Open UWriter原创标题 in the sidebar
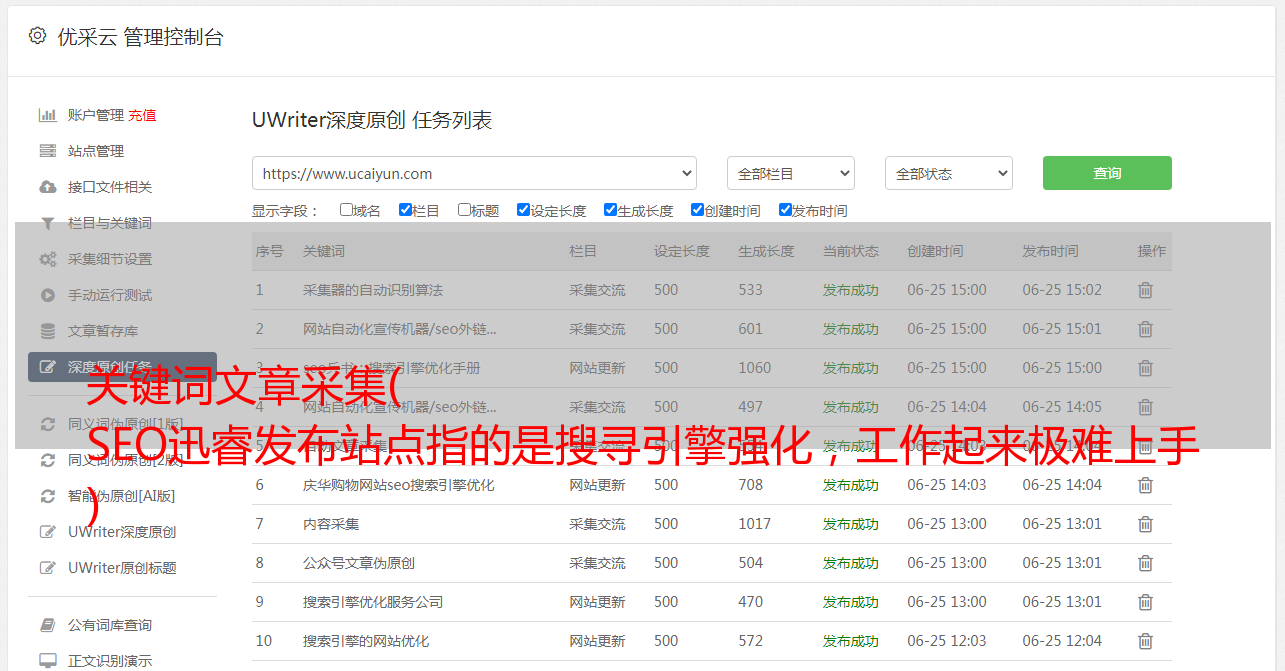This screenshot has width=1285, height=671. [122, 568]
